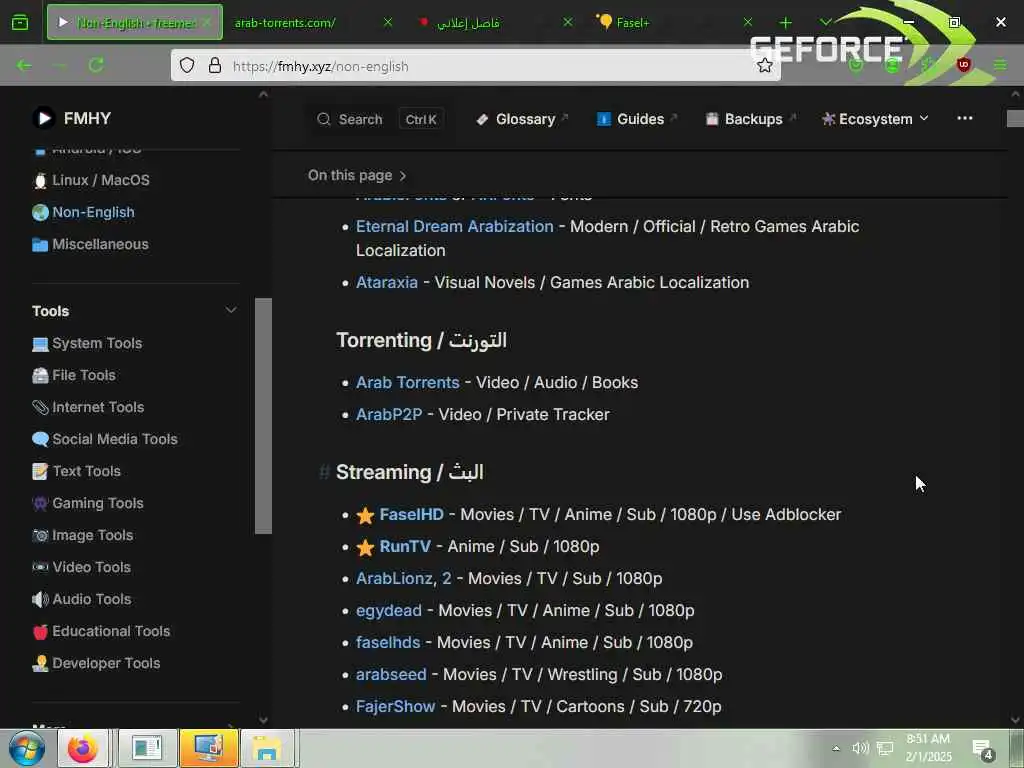
Task: Open Backups in the nav bar
Action: tap(750, 119)
